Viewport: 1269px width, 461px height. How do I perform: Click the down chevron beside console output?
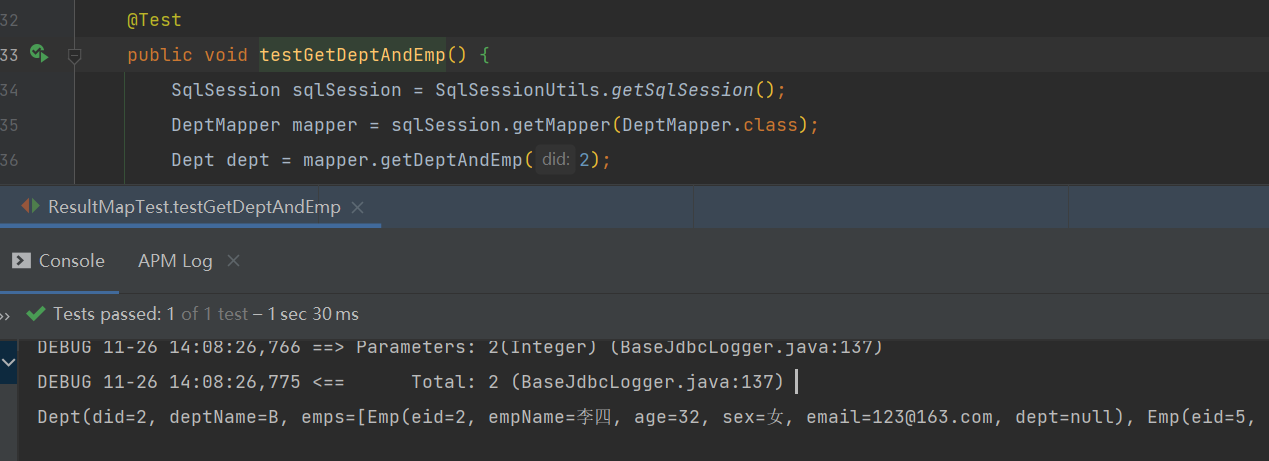[9, 363]
